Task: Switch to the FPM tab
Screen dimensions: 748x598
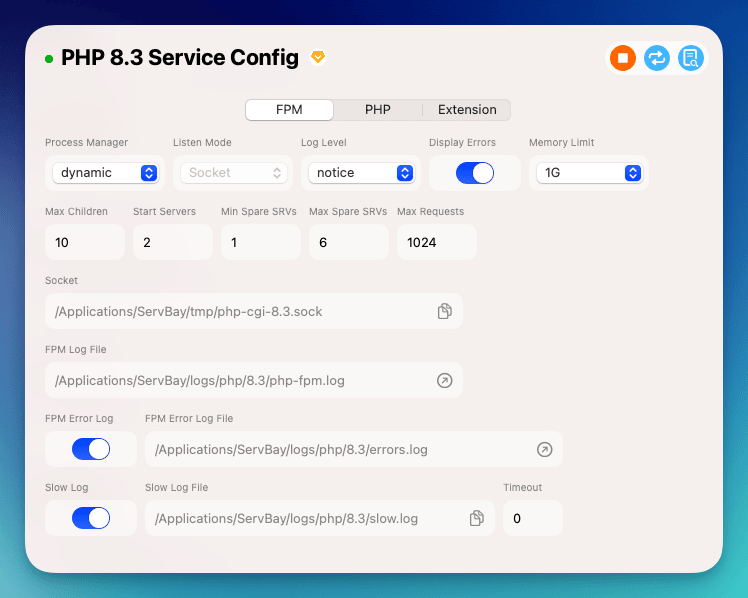Action: coord(289,110)
